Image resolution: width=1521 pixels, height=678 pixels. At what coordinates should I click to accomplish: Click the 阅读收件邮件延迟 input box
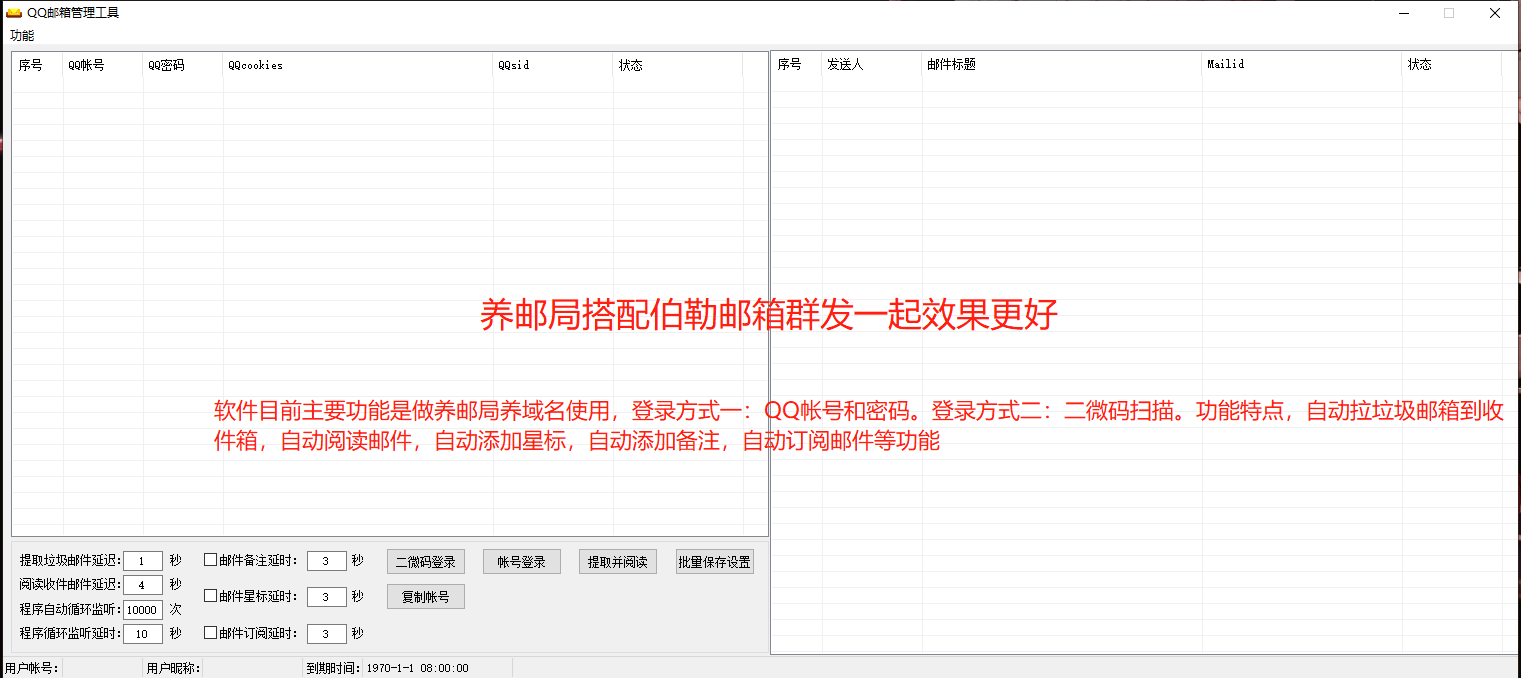(143, 585)
